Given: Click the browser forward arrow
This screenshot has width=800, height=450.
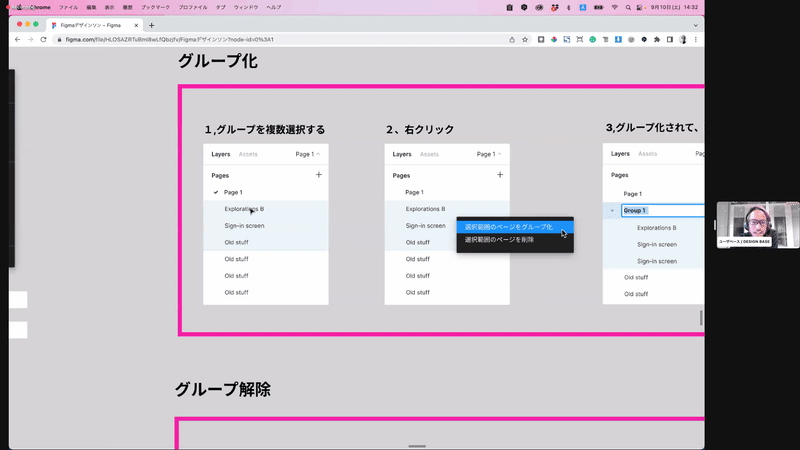Looking at the screenshot, I should point(30,39).
